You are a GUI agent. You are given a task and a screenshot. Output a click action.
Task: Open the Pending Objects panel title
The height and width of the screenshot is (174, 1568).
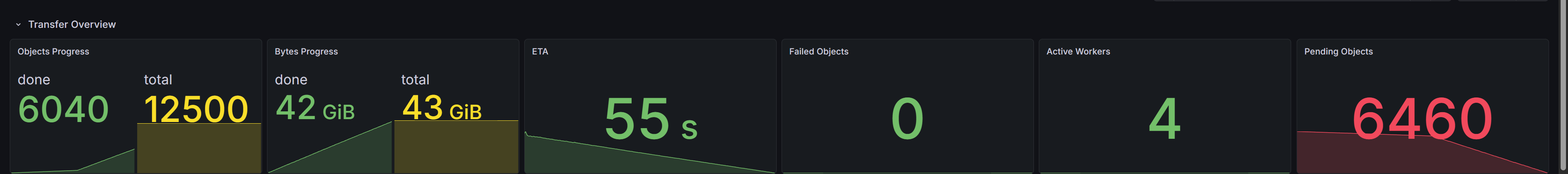click(x=1338, y=51)
